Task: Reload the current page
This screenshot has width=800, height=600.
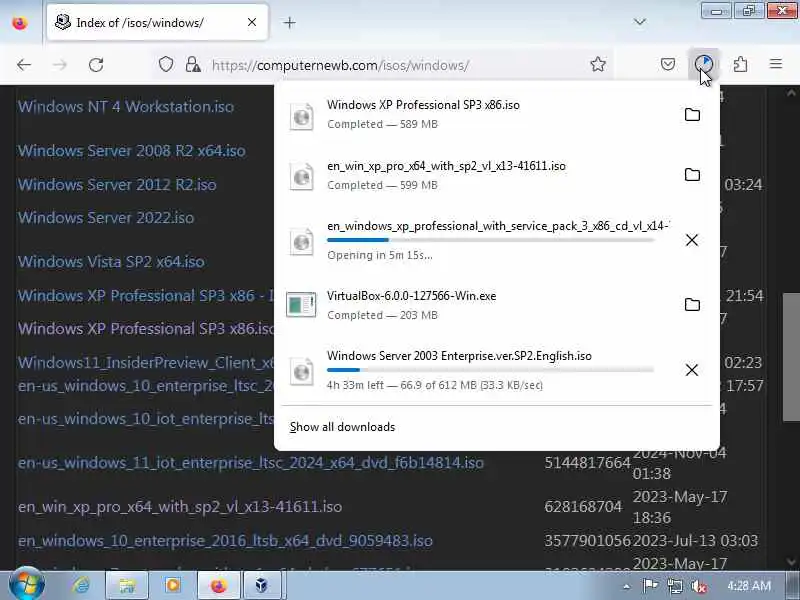Action: tap(96, 65)
